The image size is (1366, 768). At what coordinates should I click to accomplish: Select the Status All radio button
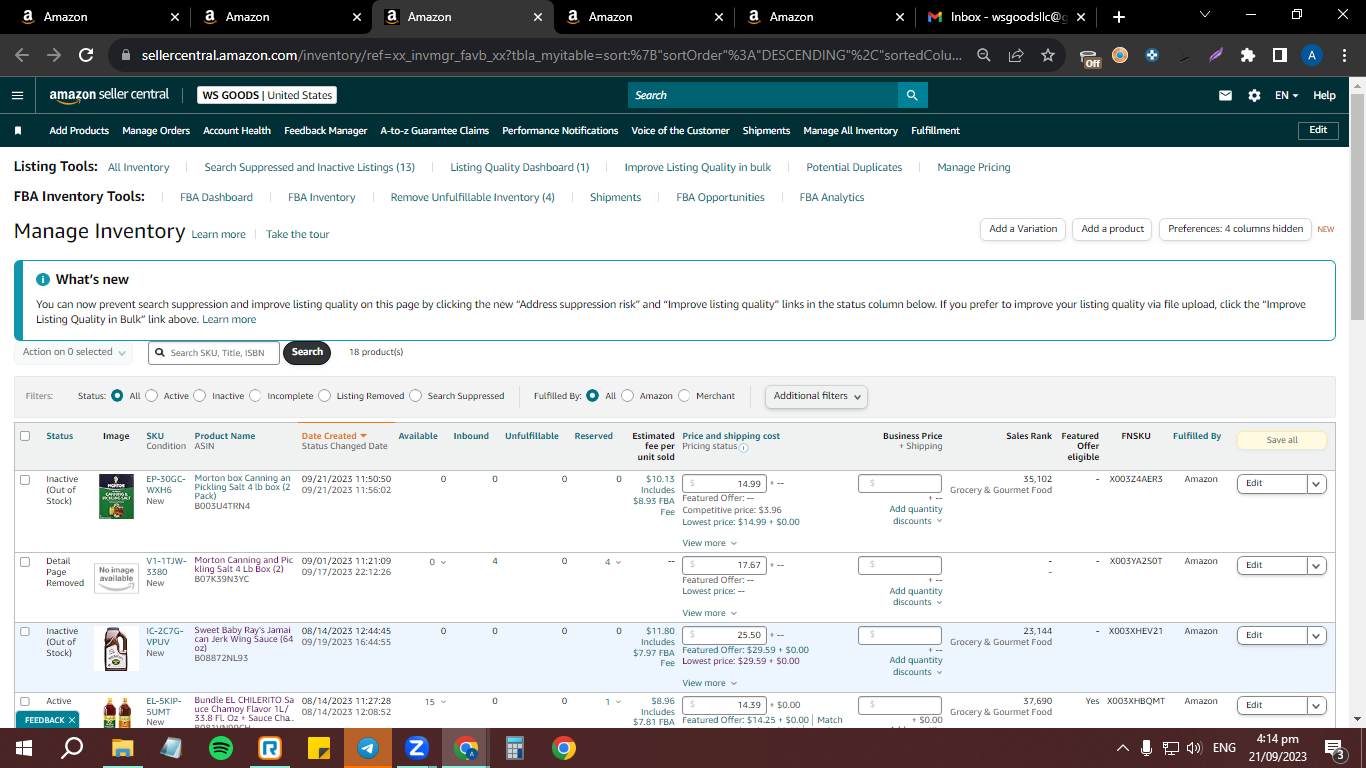117,396
